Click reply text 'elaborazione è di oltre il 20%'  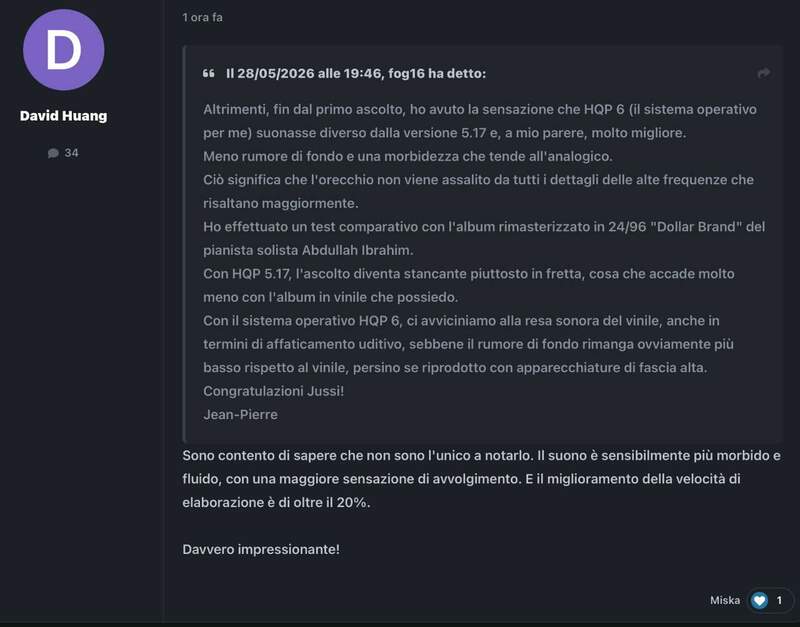(x=276, y=503)
